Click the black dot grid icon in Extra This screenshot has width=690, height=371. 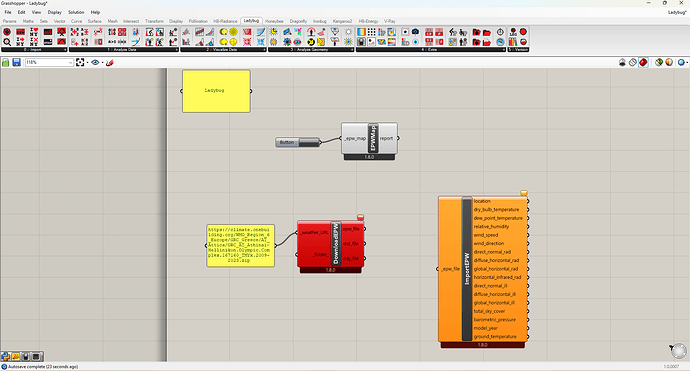click(x=371, y=32)
